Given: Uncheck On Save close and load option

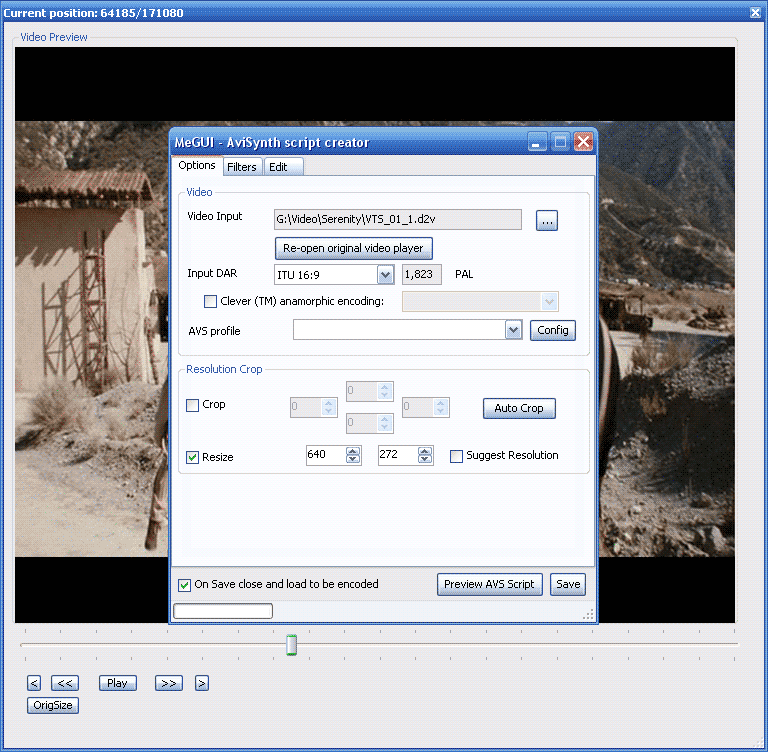Looking at the screenshot, I should (184, 585).
